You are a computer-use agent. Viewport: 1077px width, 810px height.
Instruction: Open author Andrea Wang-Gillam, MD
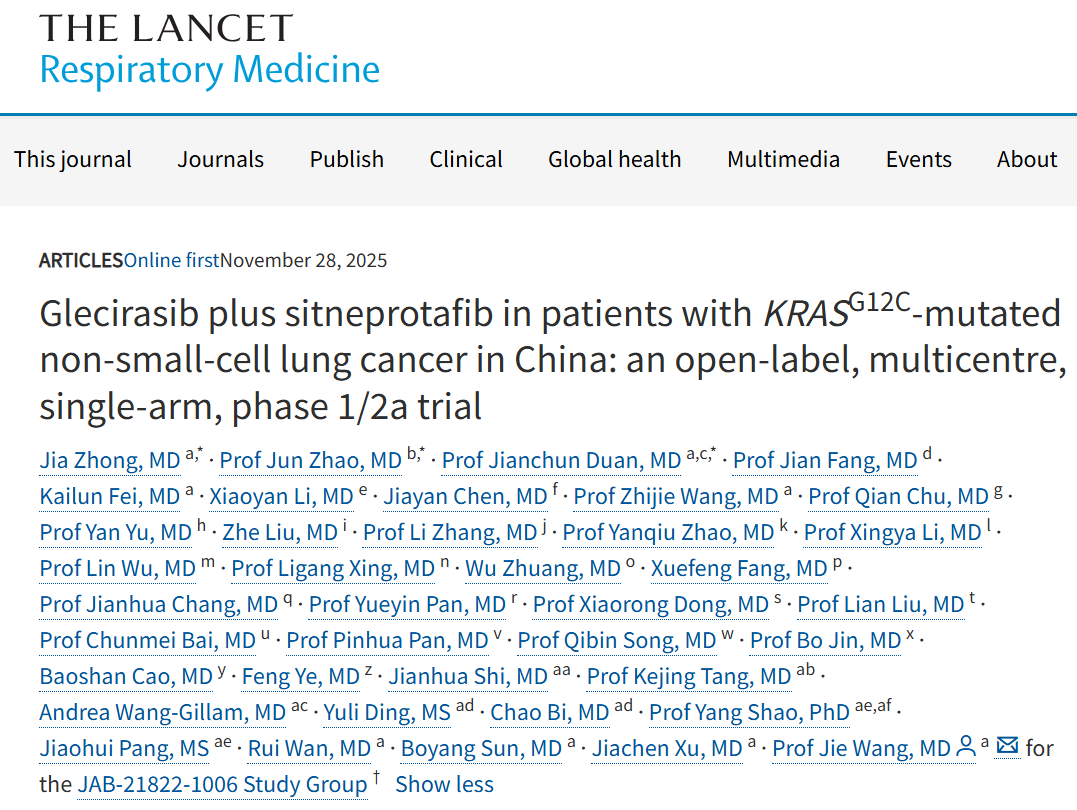(163, 712)
